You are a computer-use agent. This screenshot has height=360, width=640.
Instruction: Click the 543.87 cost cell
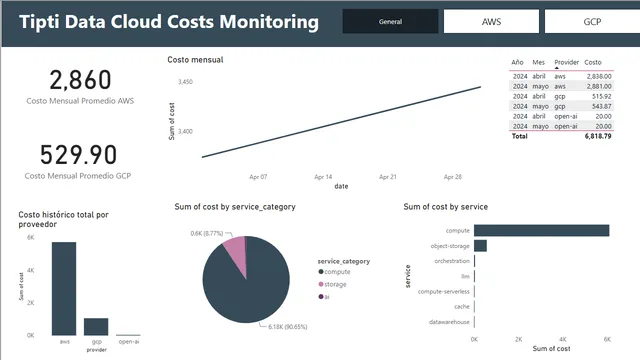point(602,106)
